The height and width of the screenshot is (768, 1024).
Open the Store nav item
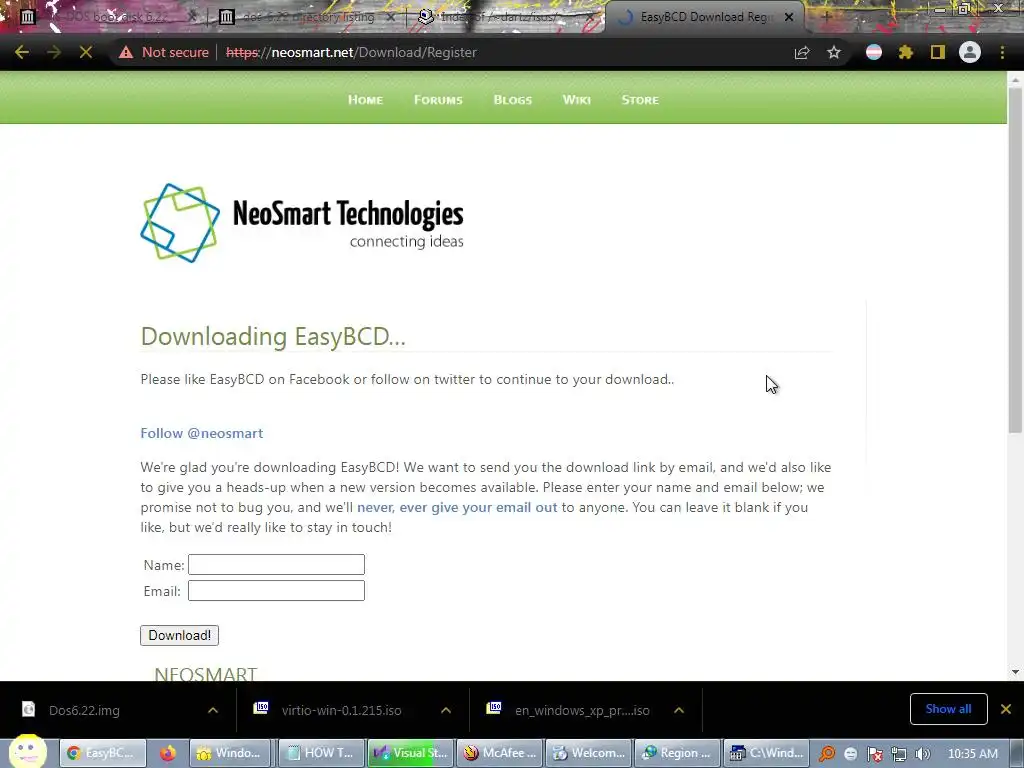[x=640, y=100]
